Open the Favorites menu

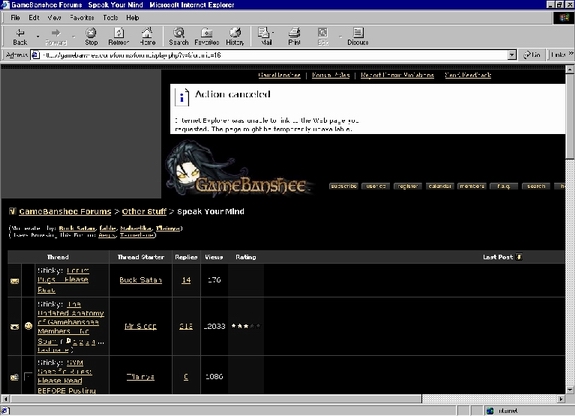pyautogui.click(x=82, y=18)
